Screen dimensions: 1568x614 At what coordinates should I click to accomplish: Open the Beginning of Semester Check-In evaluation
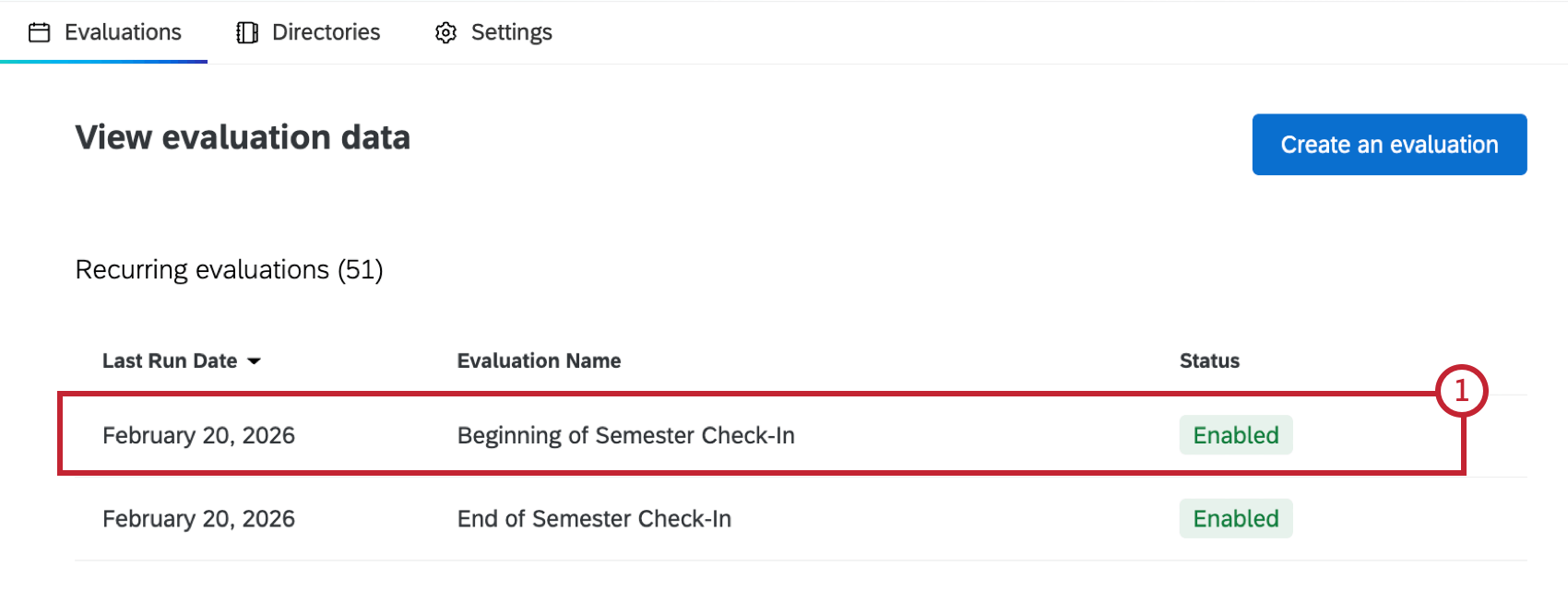(x=625, y=435)
